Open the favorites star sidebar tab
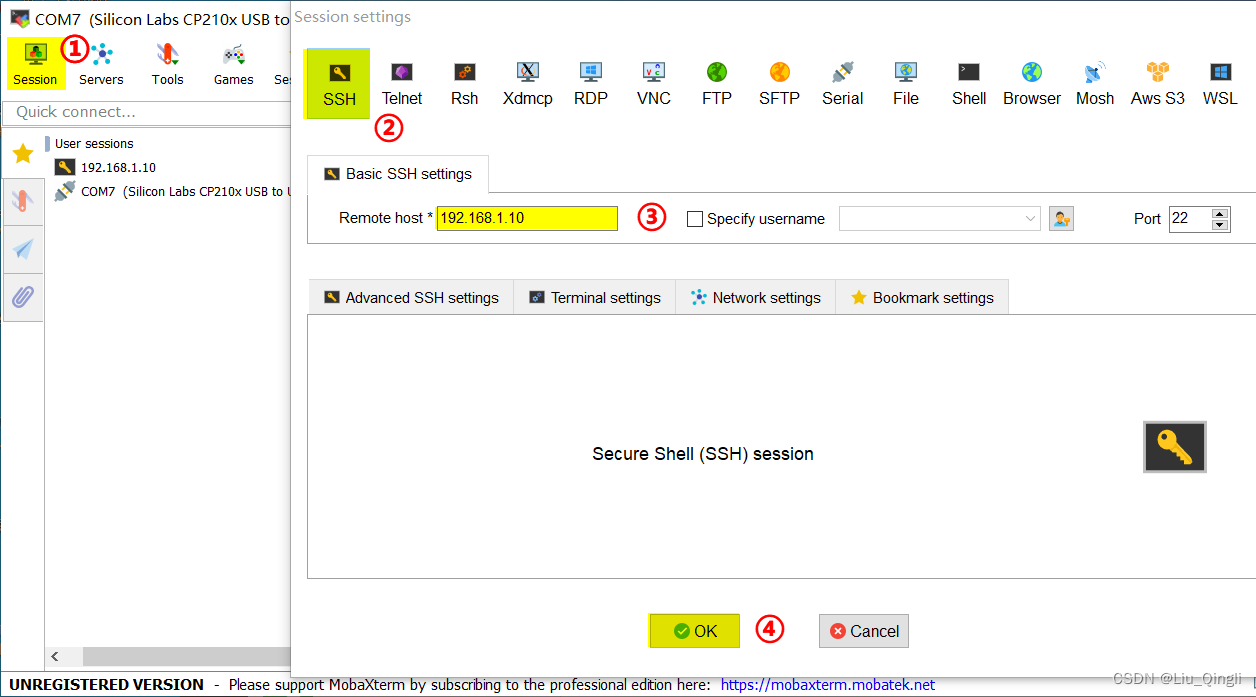 pos(22,153)
